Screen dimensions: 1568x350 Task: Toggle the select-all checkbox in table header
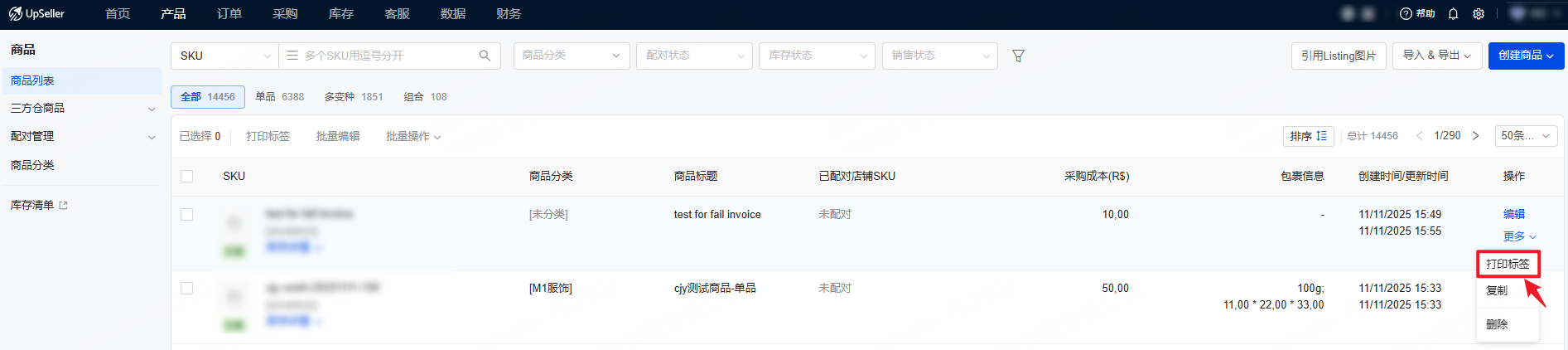pos(187,176)
